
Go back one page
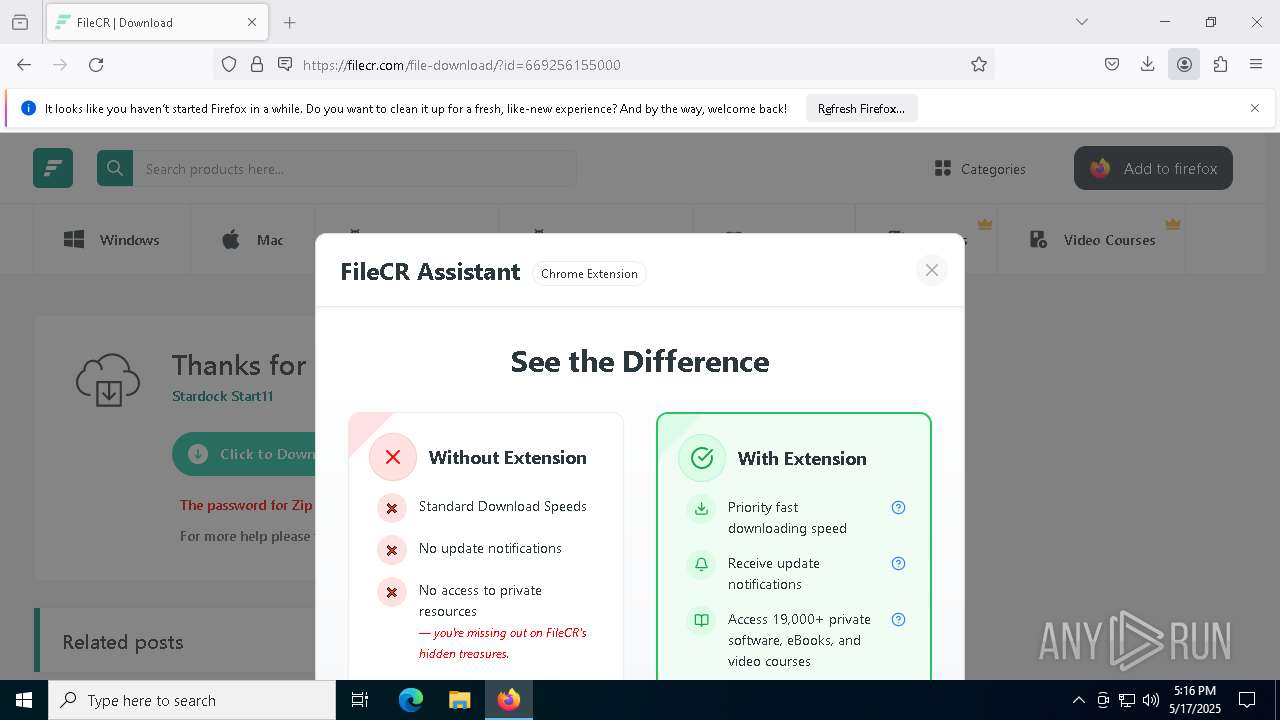point(24,65)
